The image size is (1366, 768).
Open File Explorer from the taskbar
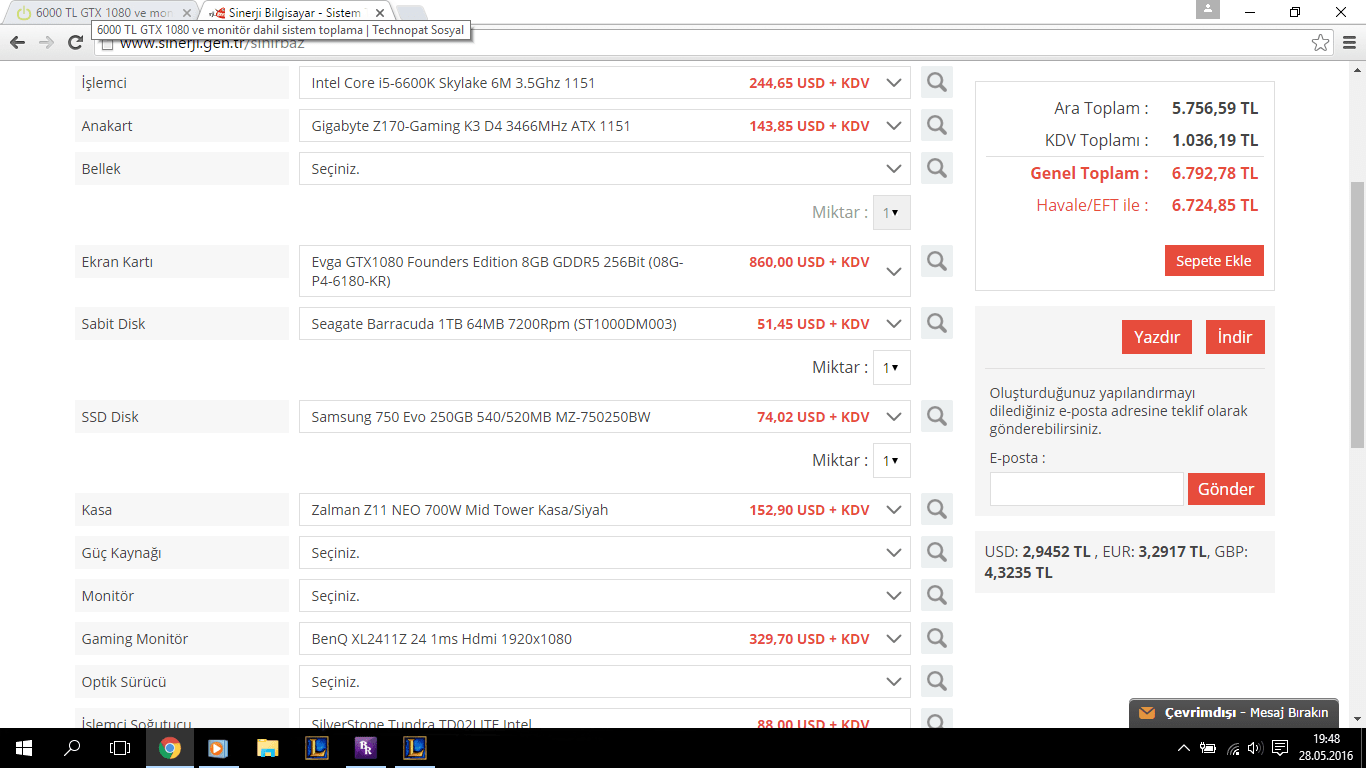click(267, 748)
